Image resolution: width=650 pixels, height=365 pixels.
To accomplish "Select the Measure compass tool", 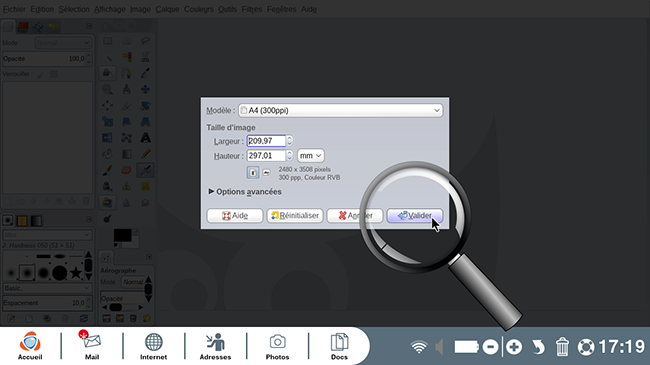I will coord(126,89).
